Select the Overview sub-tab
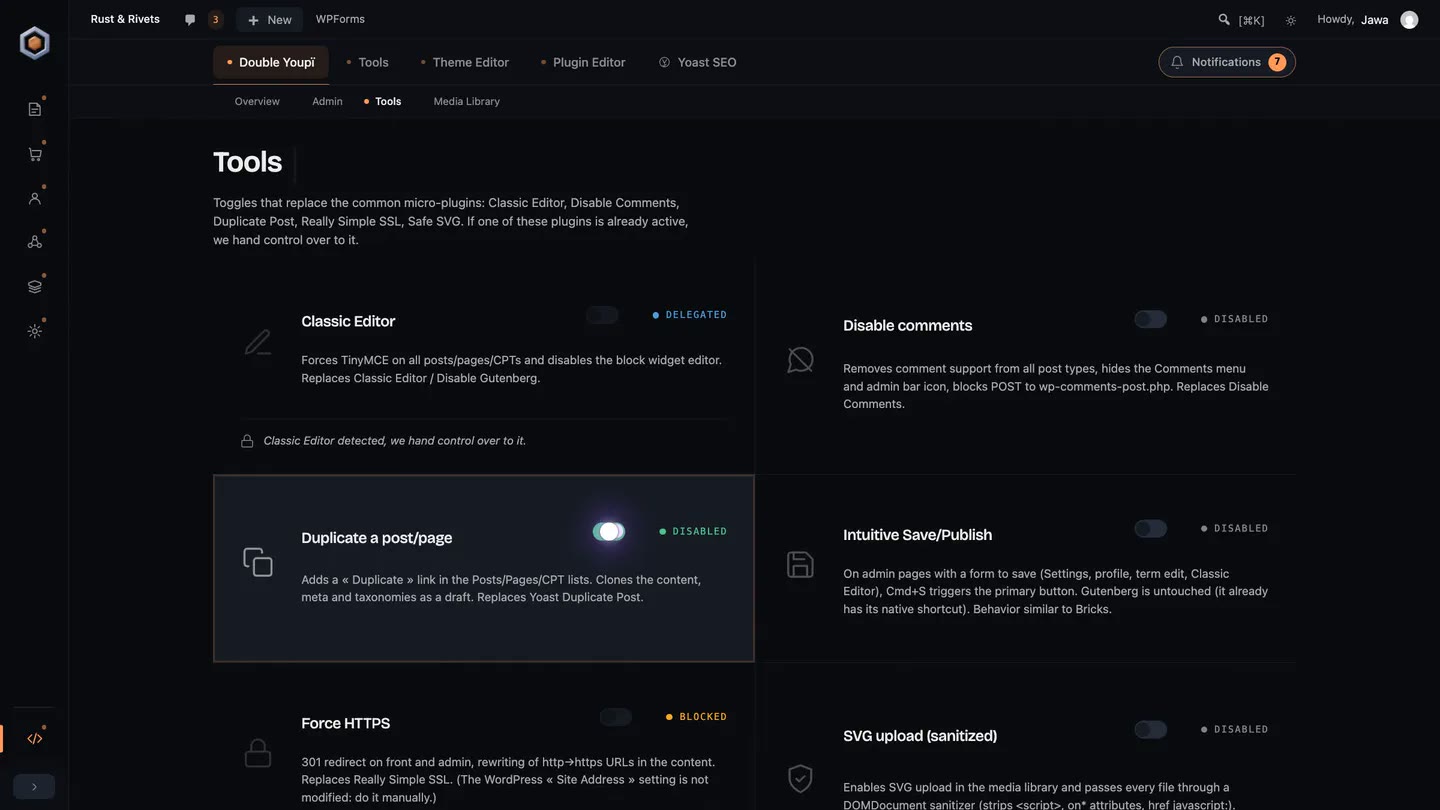This screenshot has width=1440, height=810. click(257, 101)
